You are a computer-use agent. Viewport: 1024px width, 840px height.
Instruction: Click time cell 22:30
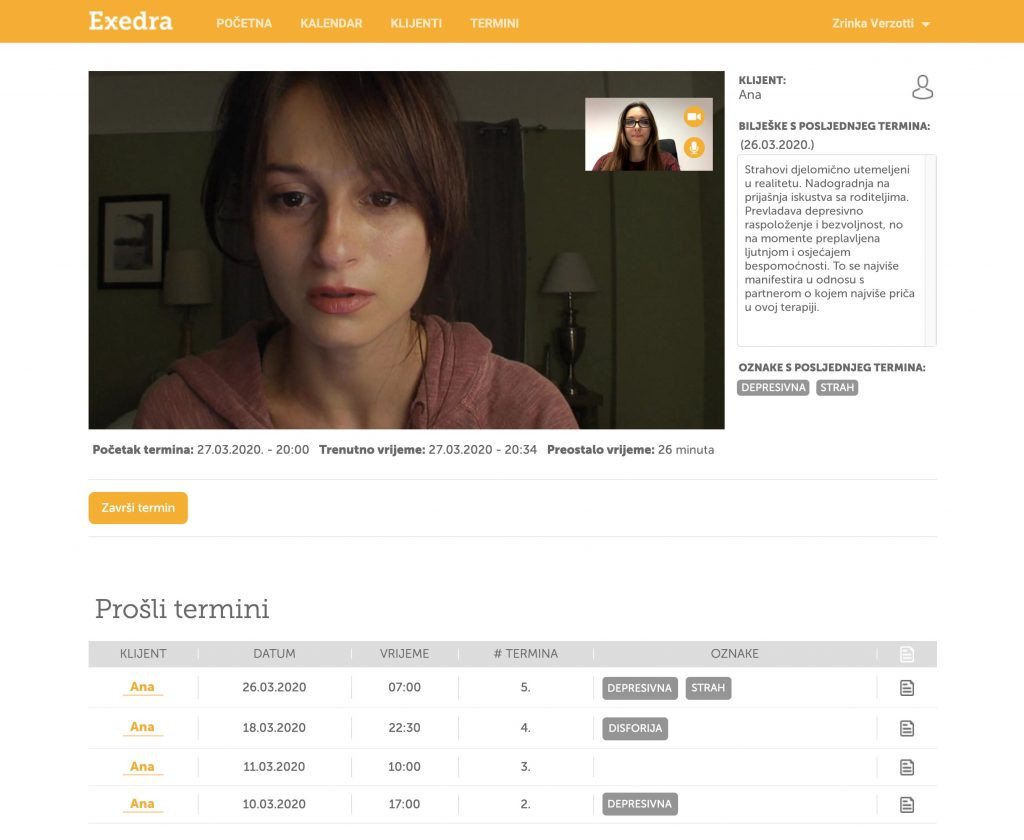coord(404,728)
